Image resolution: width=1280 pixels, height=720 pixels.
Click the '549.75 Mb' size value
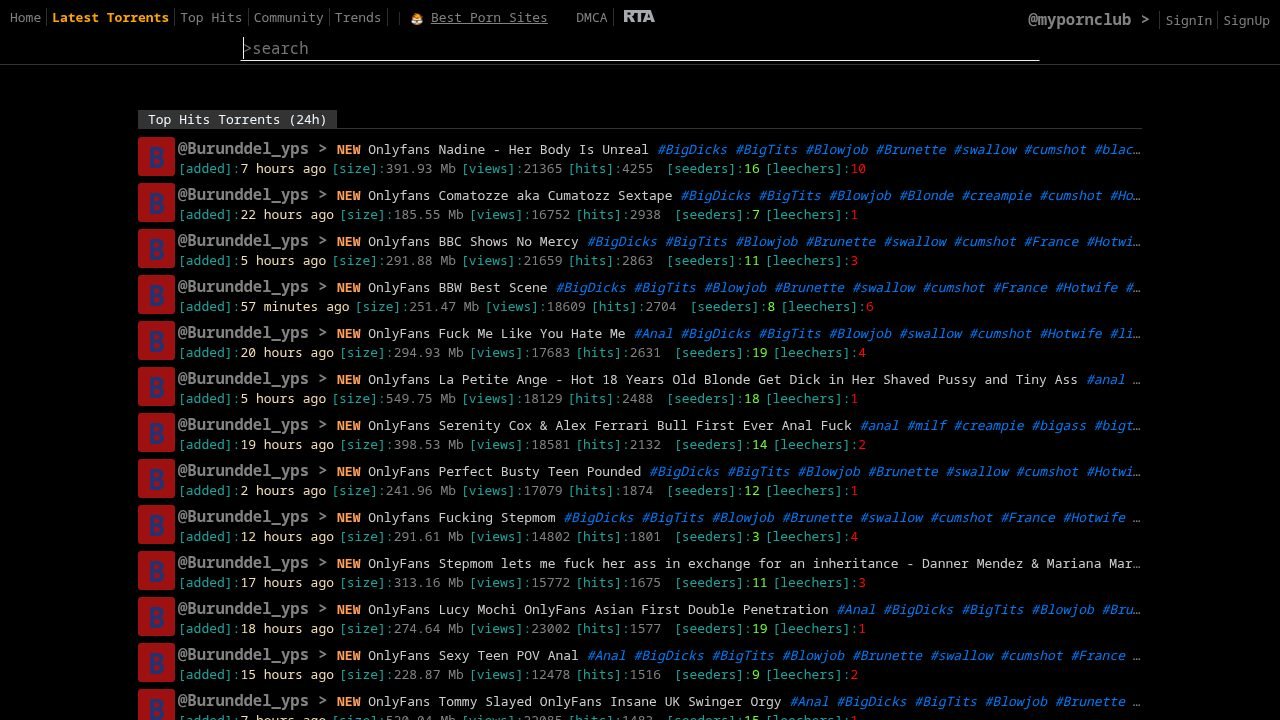click(420, 399)
